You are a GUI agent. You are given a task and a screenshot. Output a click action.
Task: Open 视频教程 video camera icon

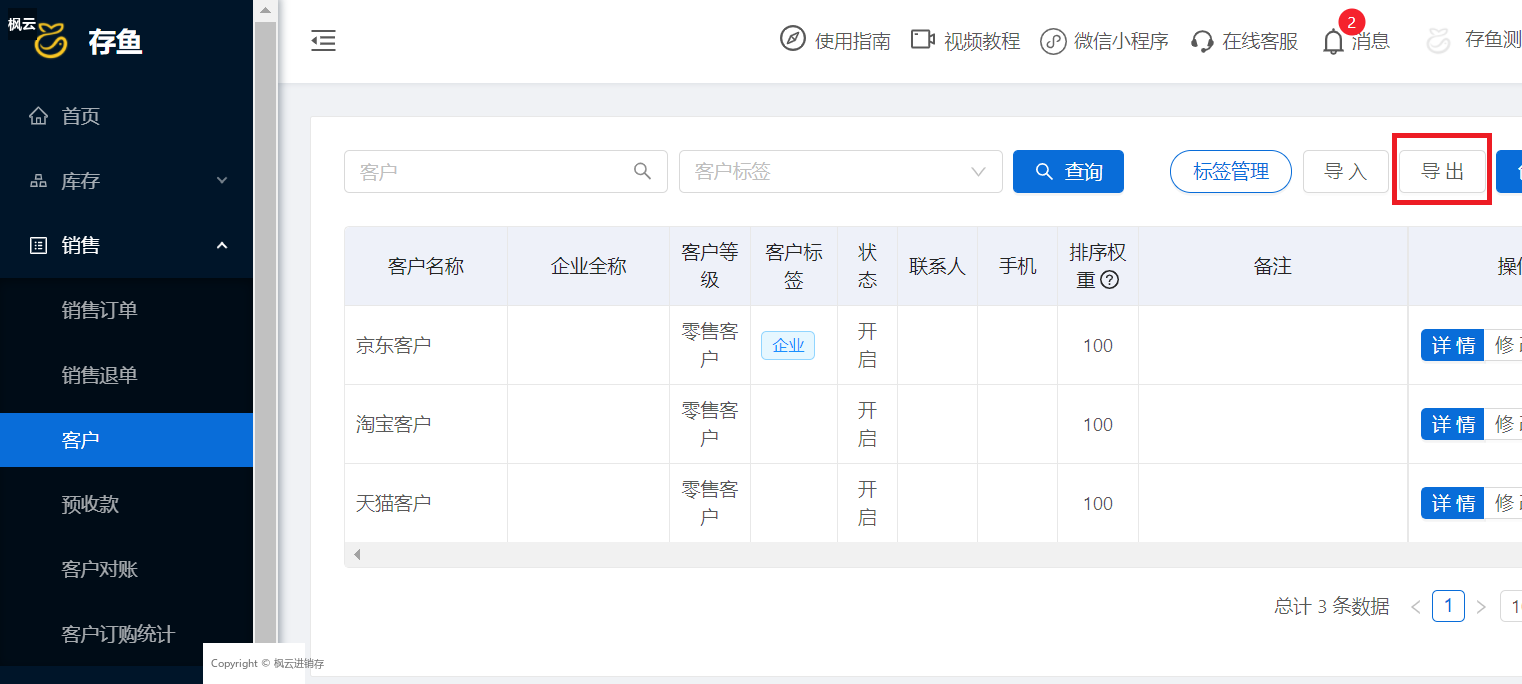[923, 40]
